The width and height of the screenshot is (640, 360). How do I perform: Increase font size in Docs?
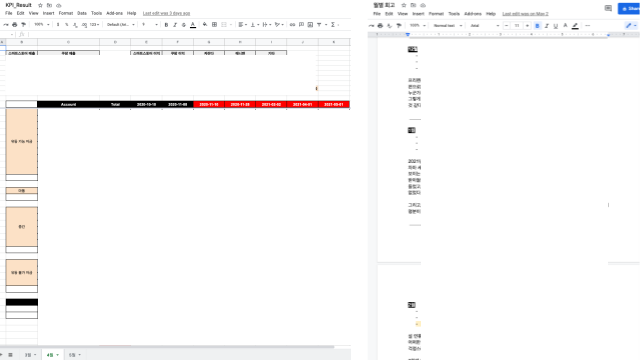tap(527, 25)
